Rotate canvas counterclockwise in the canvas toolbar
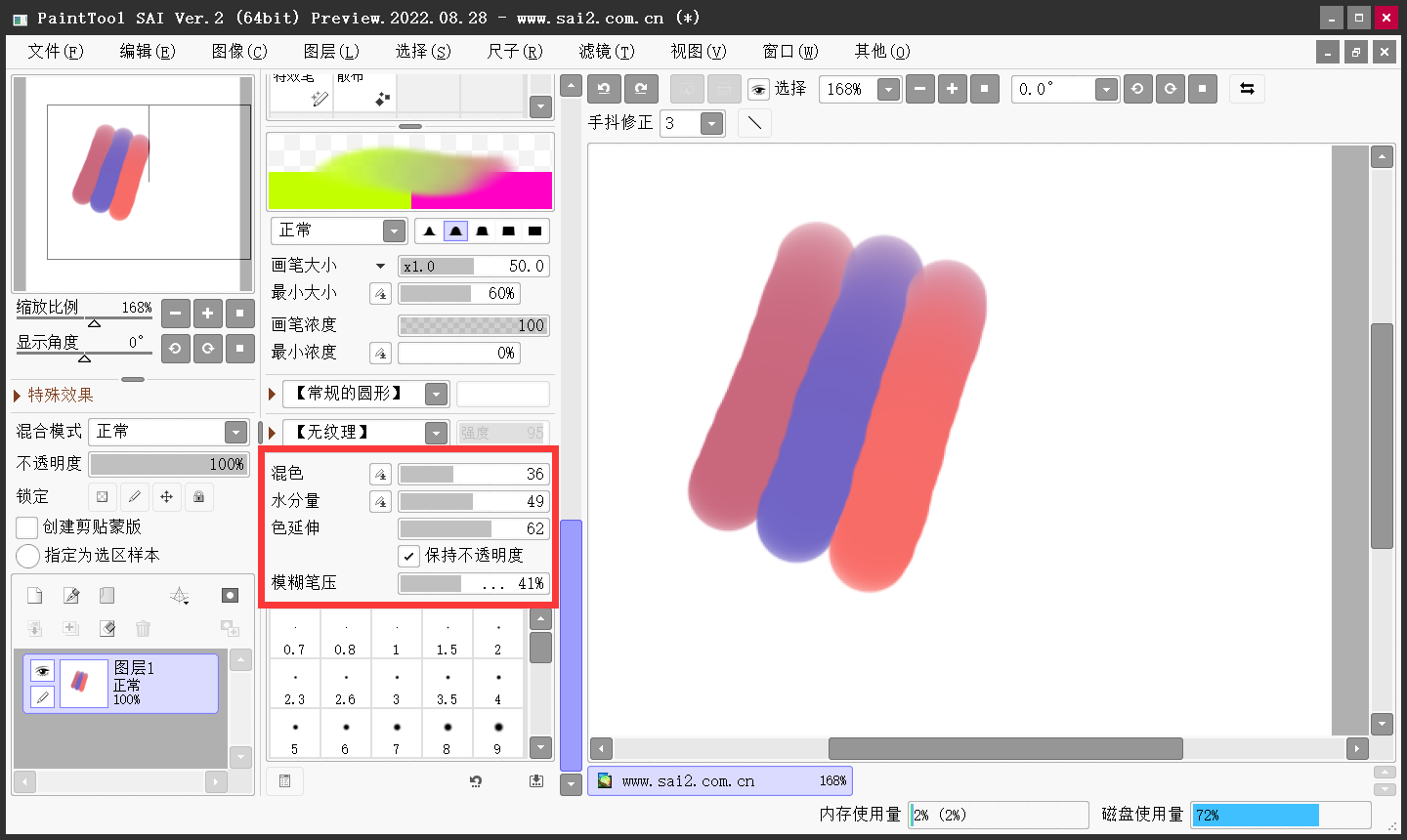Screen dimensions: 1407x840 click(1137, 89)
